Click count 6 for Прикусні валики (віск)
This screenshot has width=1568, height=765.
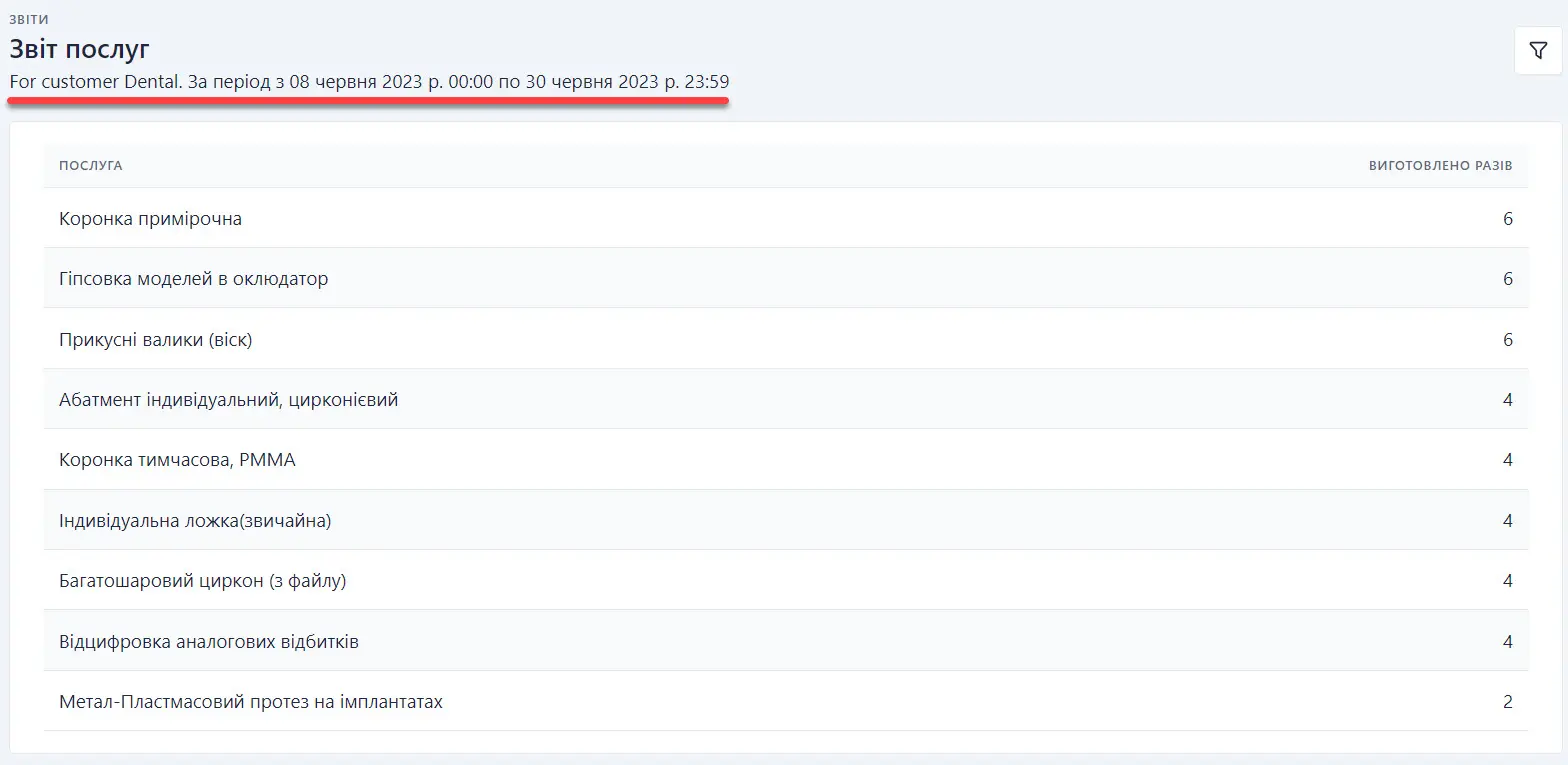coord(1508,340)
